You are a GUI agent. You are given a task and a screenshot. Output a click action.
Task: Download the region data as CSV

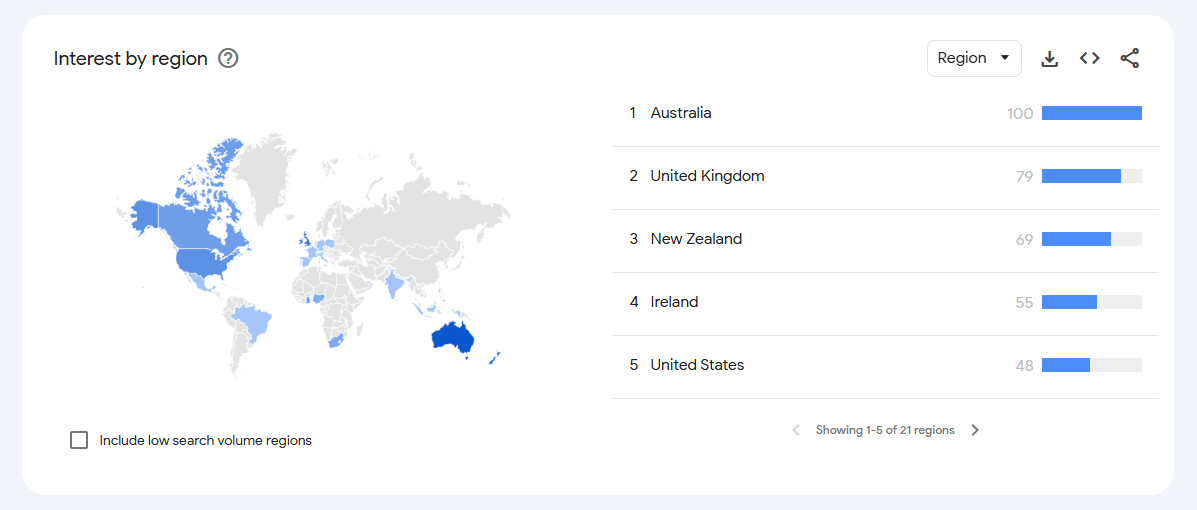1049,58
